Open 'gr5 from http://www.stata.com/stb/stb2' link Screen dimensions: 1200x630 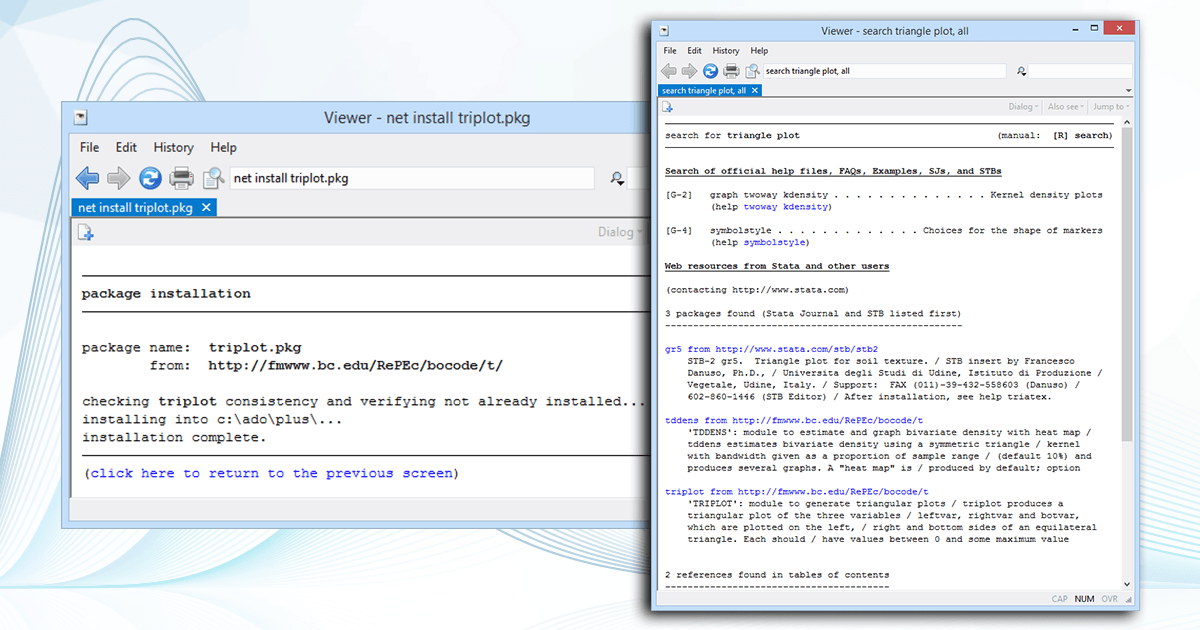(x=771, y=349)
